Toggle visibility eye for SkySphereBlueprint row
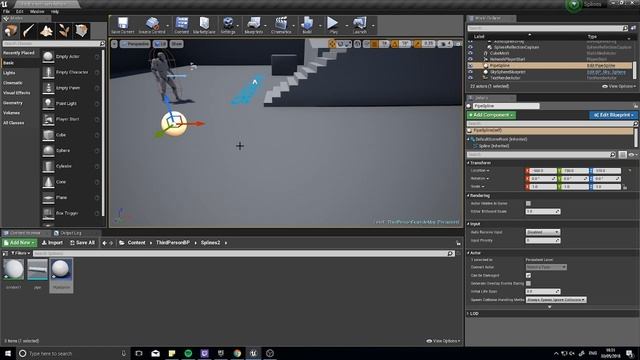Viewport: 640px width, 360px height. (x=470, y=71)
